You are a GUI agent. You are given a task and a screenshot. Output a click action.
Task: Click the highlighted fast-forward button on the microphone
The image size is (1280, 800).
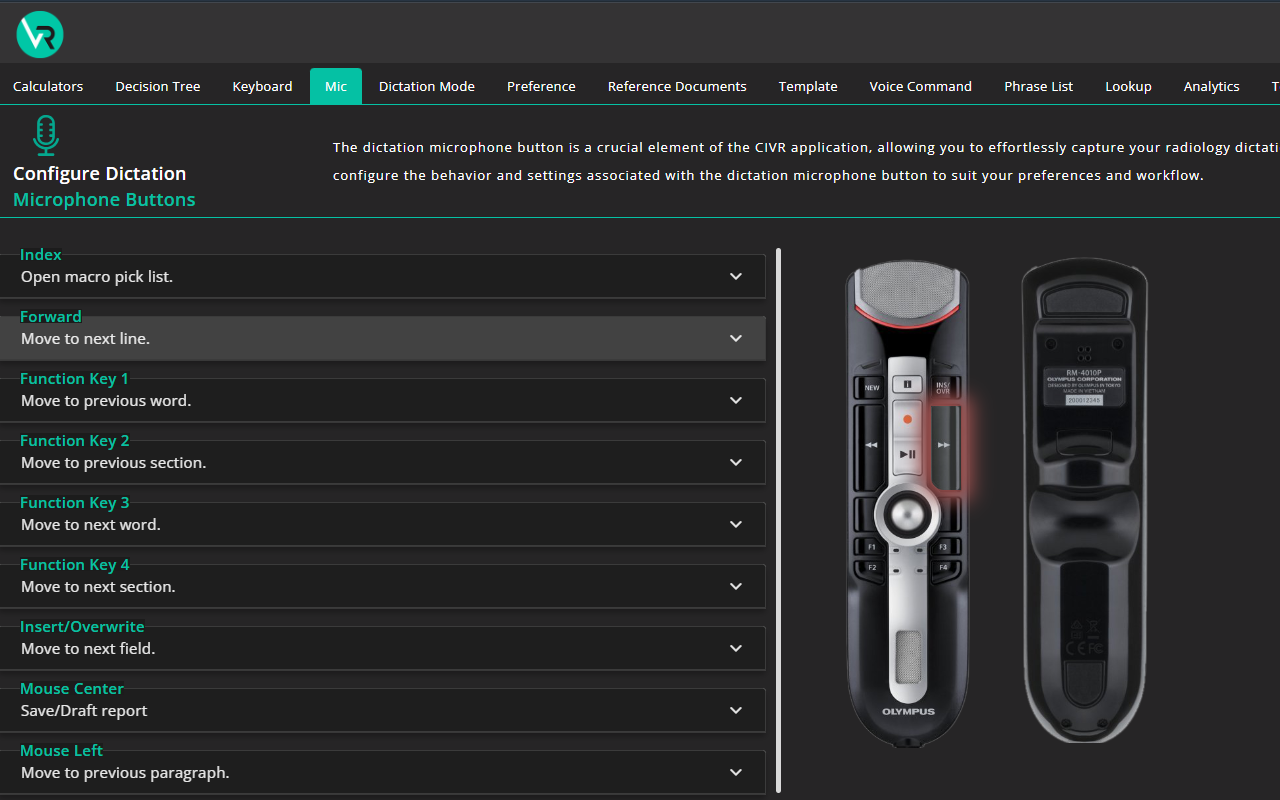(x=945, y=444)
